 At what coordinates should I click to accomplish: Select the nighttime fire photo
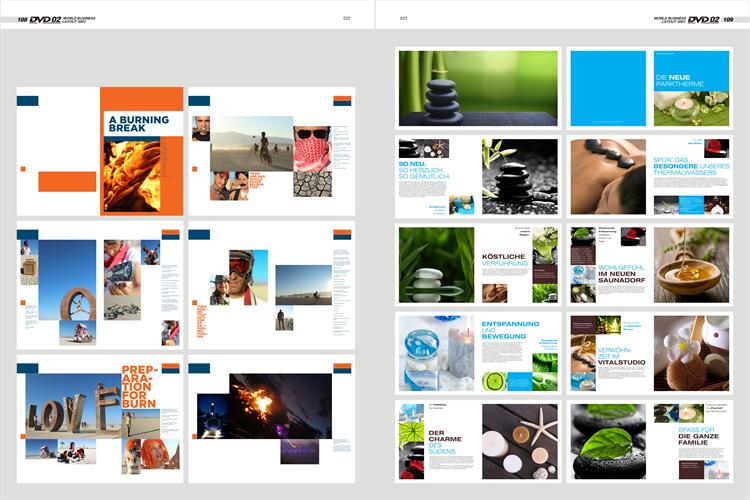pos(265,404)
